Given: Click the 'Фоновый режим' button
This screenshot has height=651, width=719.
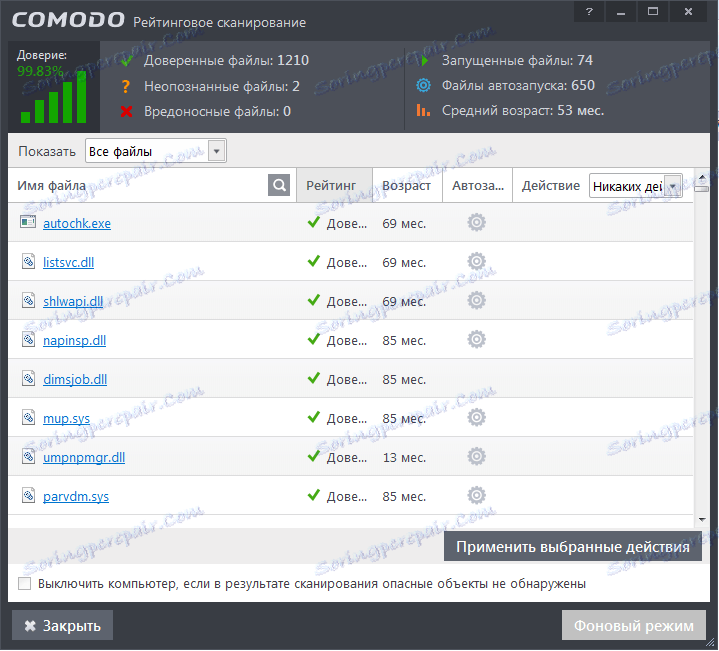Looking at the screenshot, I should pos(634,625).
